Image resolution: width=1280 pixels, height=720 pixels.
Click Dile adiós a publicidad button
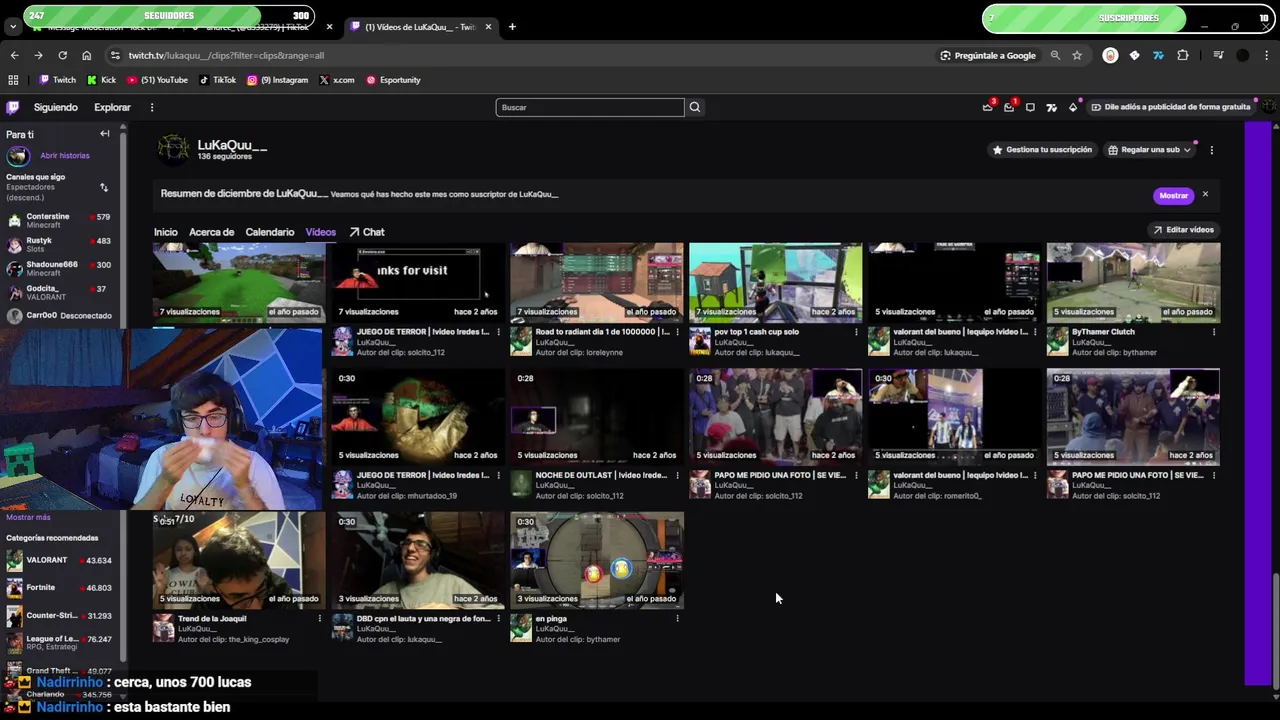(1170, 107)
